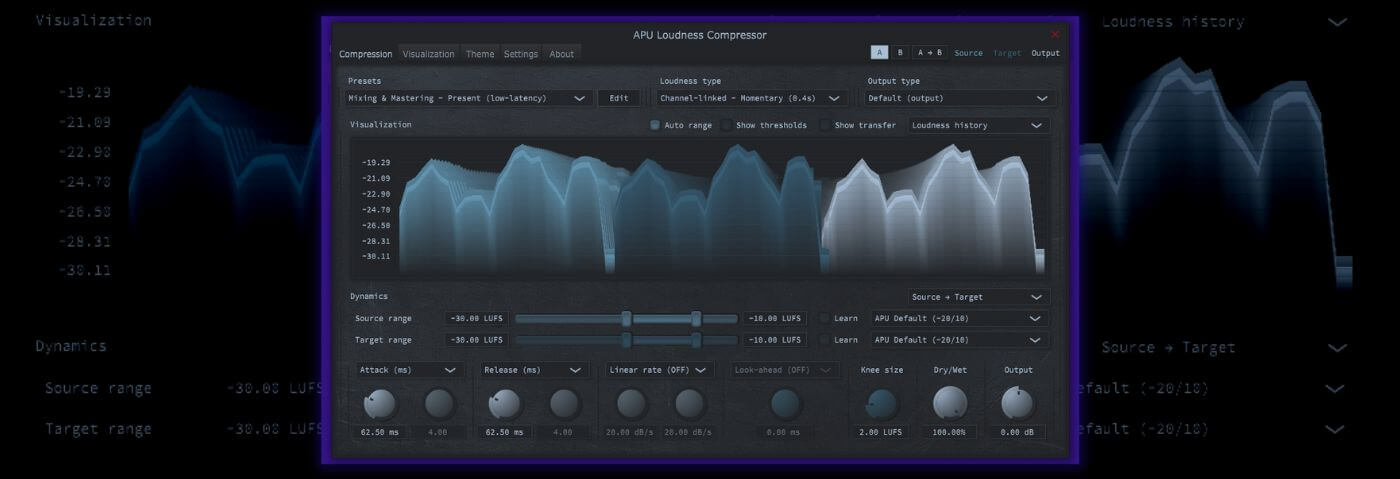Open the Output type dropdown
The height and width of the screenshot is (479, 1400).
coord(958,98)
